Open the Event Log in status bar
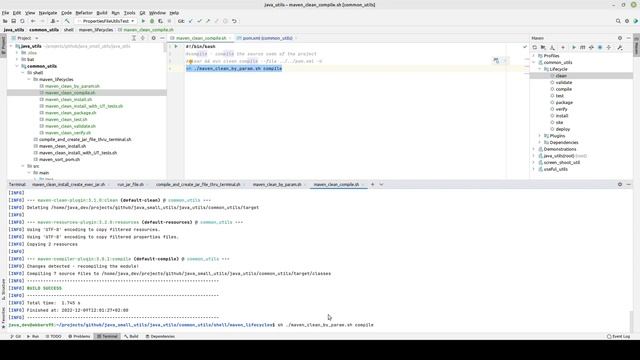This screenshot has width=640, height=360. pos(618,336)
